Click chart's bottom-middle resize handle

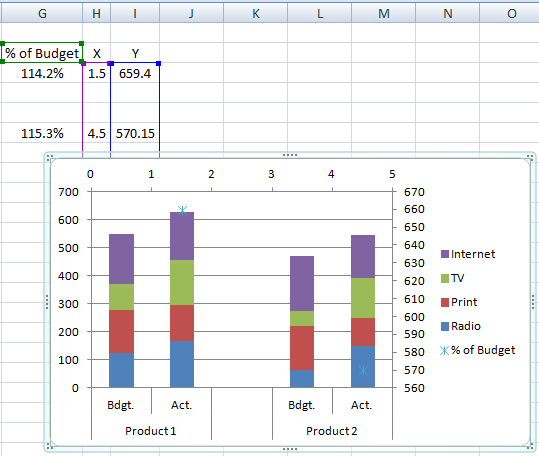290,449
